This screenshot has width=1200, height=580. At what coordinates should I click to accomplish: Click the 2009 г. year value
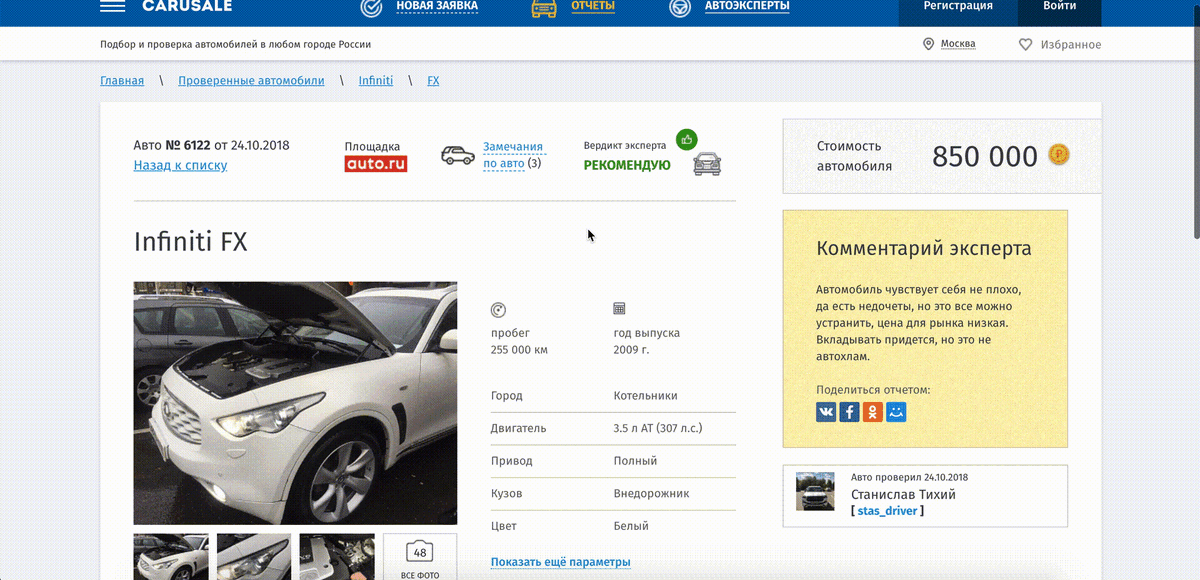click(x=631, y=350)
